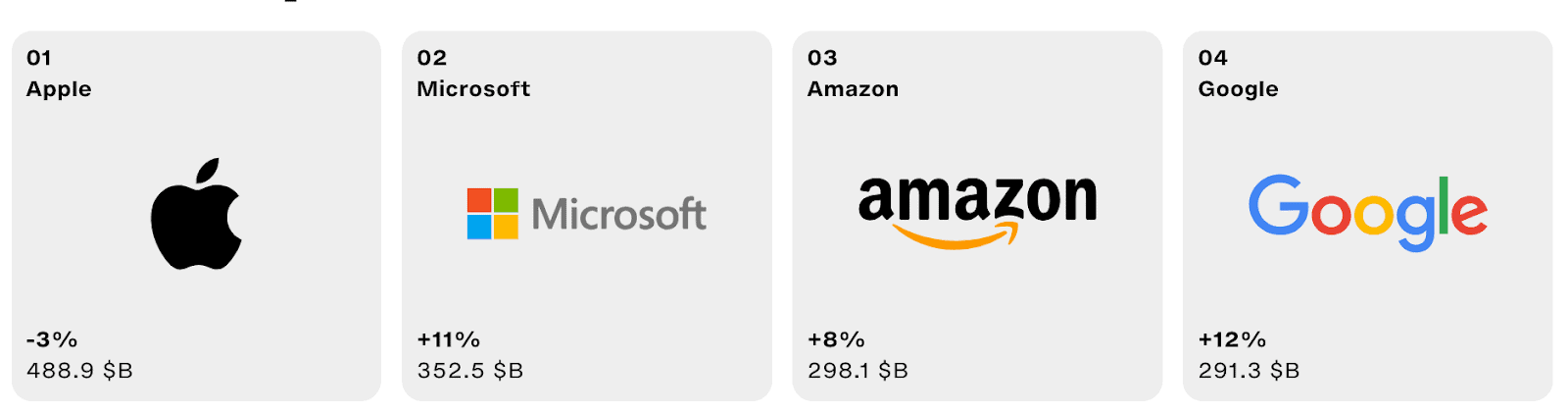Click rank number 01
This screenshot has width=1568, height=413.
[39, 58]
